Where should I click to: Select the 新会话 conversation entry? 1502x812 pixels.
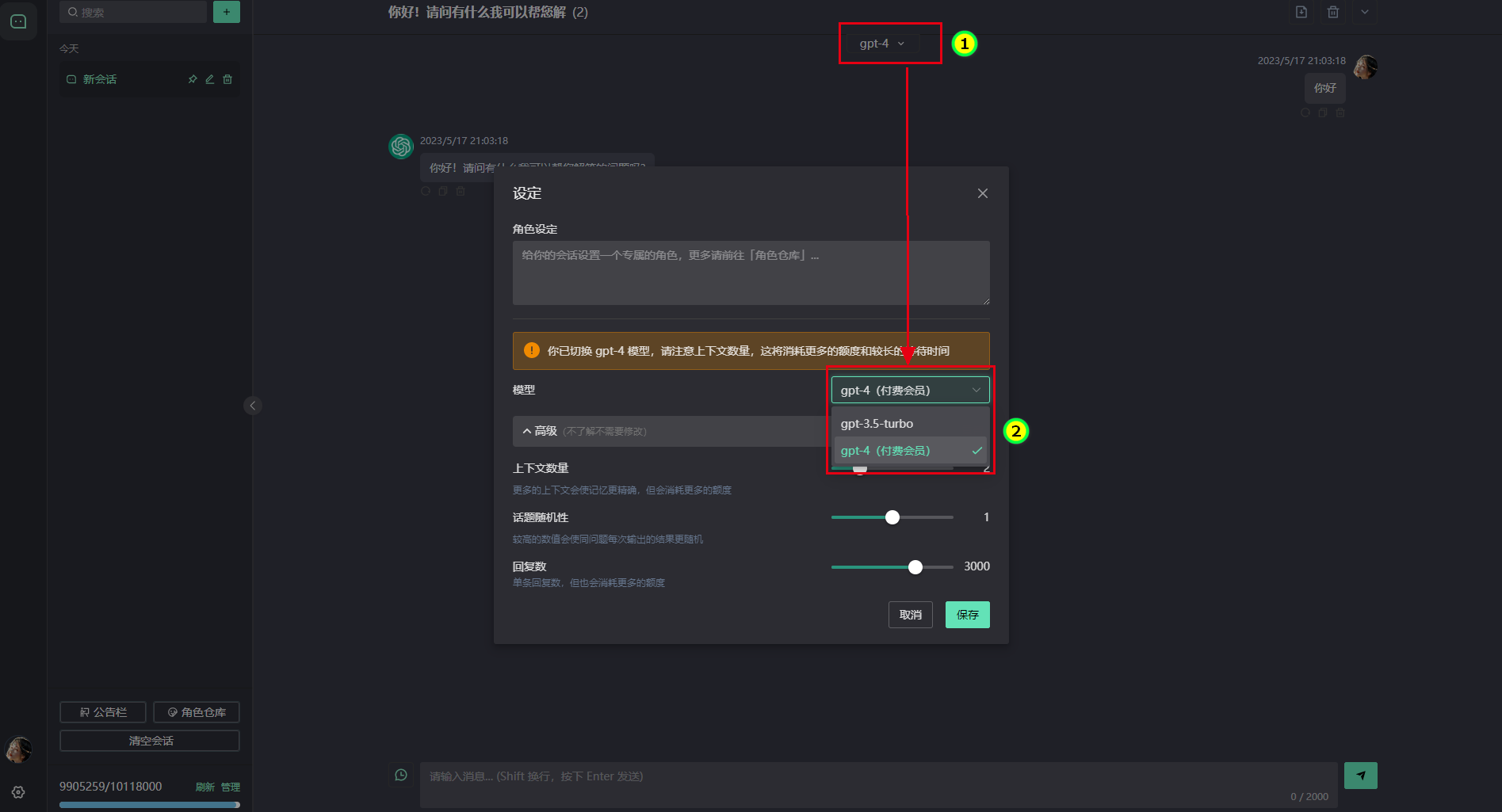tap(150, 79)
